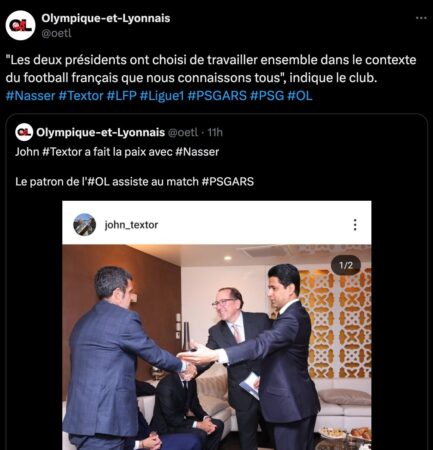The height and width of the screenshot is (450, 433).
Task: Open the handshake photo in quoted tweet
Action: (217, 347)
